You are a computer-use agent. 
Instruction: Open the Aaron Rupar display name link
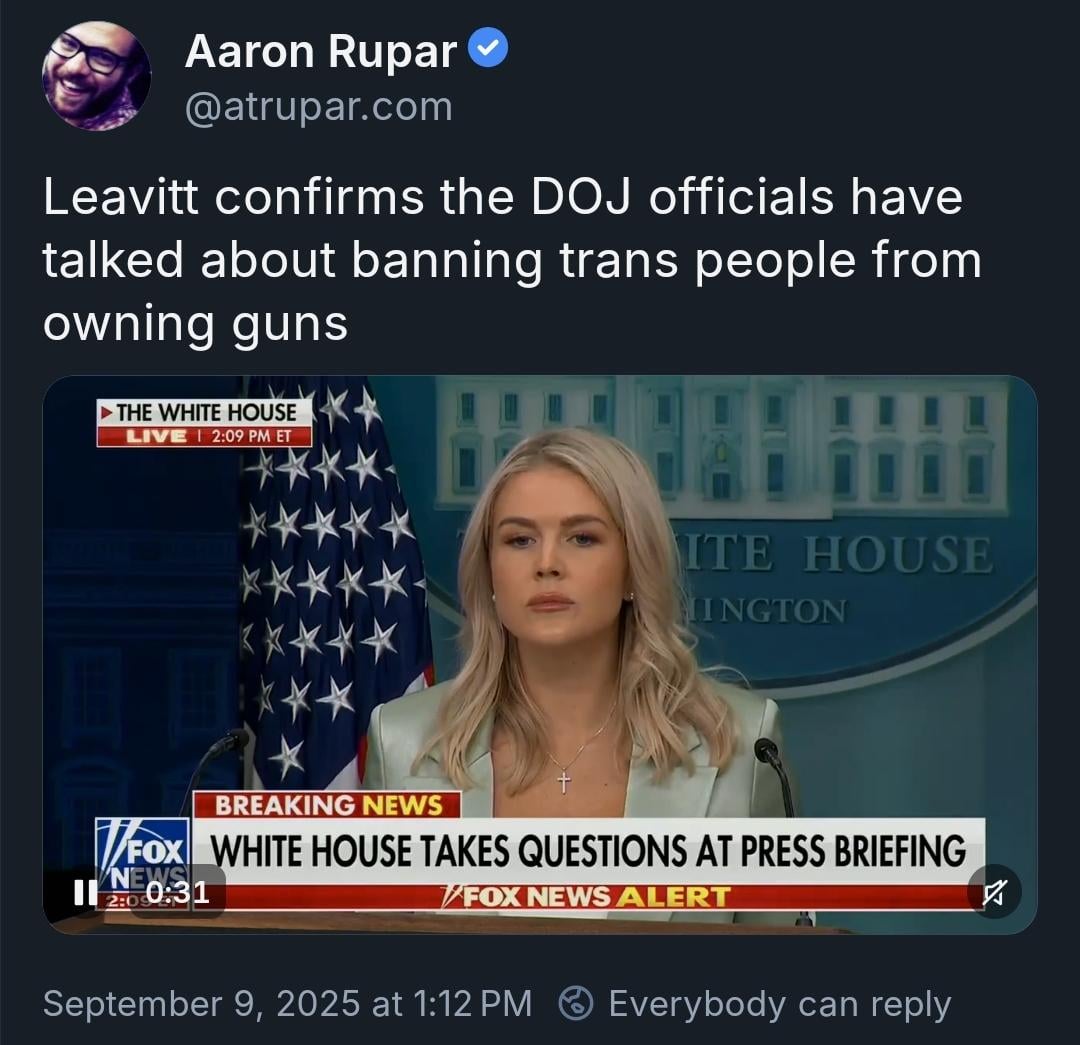[x=321, y=52]
